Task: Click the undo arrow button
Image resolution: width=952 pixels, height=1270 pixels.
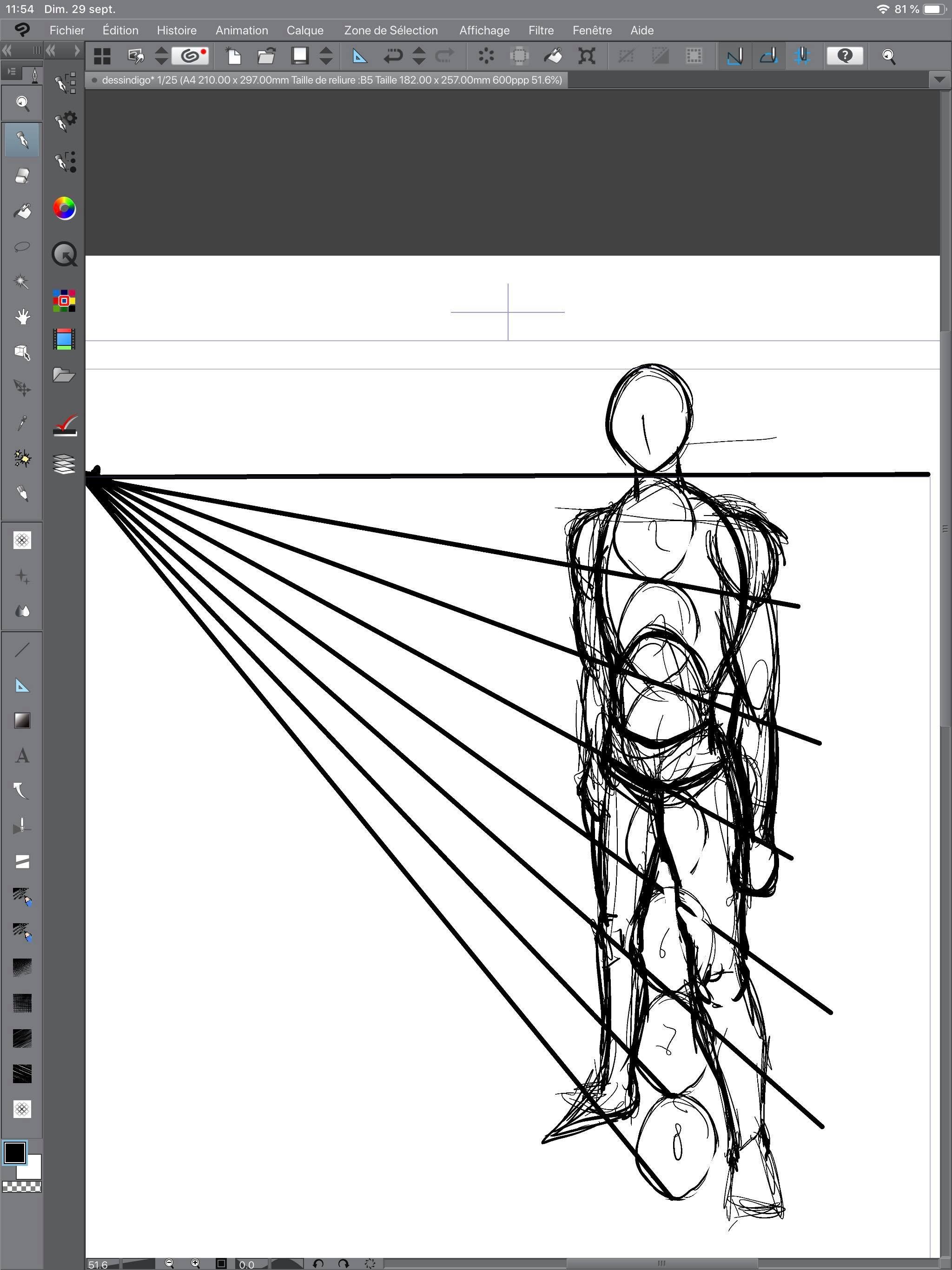Action: (x=393, y=56)
